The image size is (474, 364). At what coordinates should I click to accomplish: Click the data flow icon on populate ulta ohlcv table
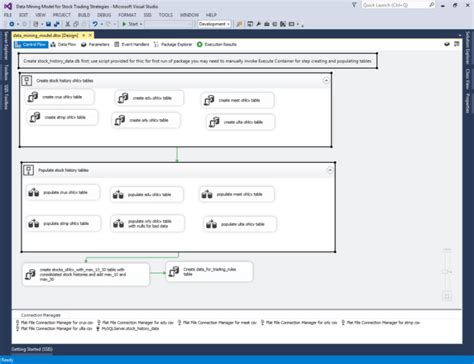coord(211,224)
